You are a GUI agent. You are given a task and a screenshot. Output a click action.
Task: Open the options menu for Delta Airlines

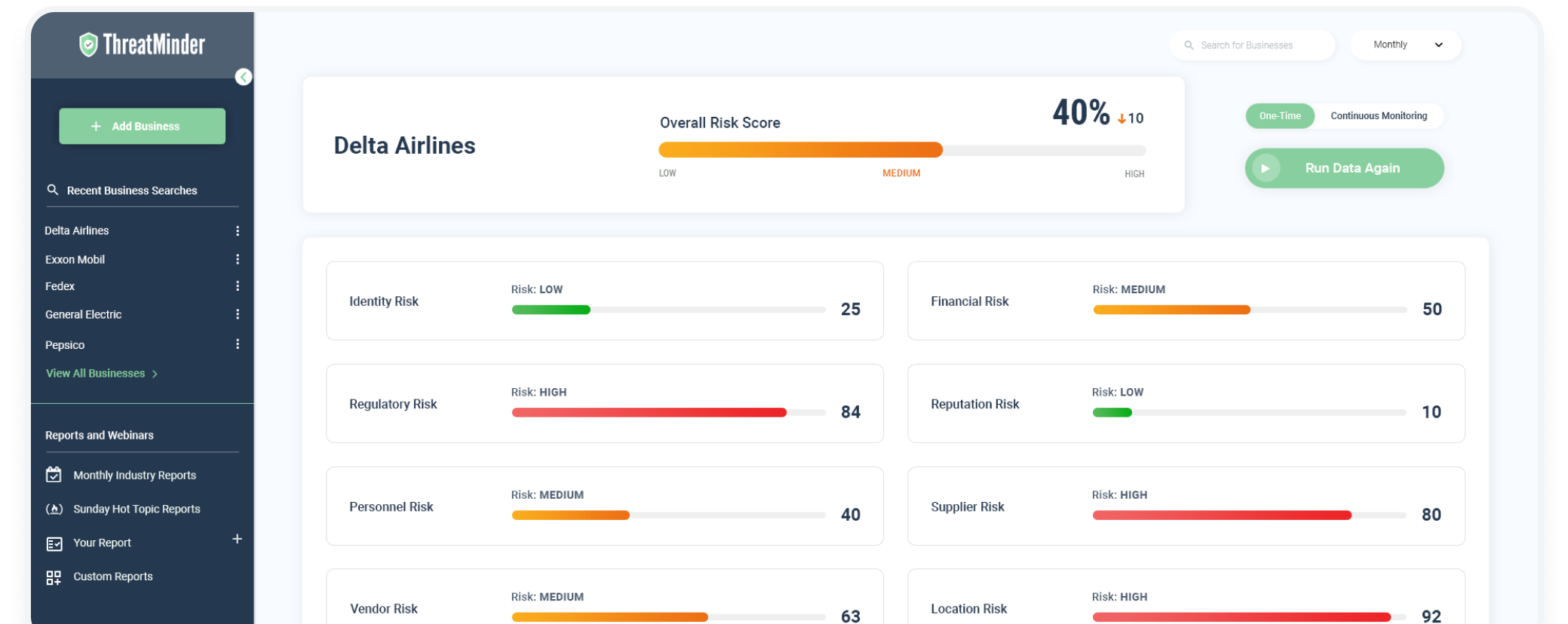(238, 231)
